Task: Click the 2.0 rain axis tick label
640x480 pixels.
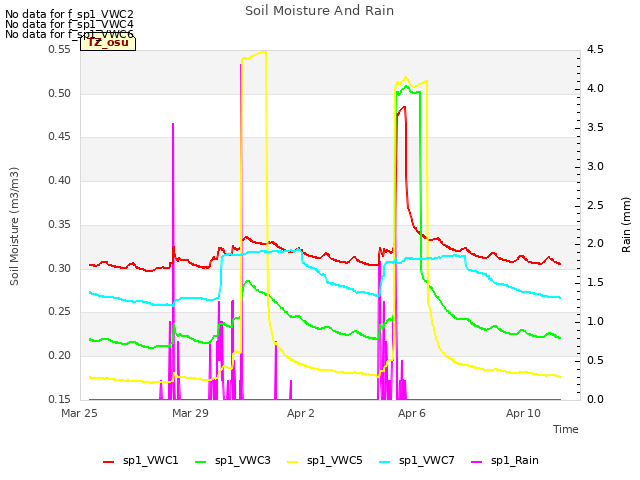Action: [595, 244]
